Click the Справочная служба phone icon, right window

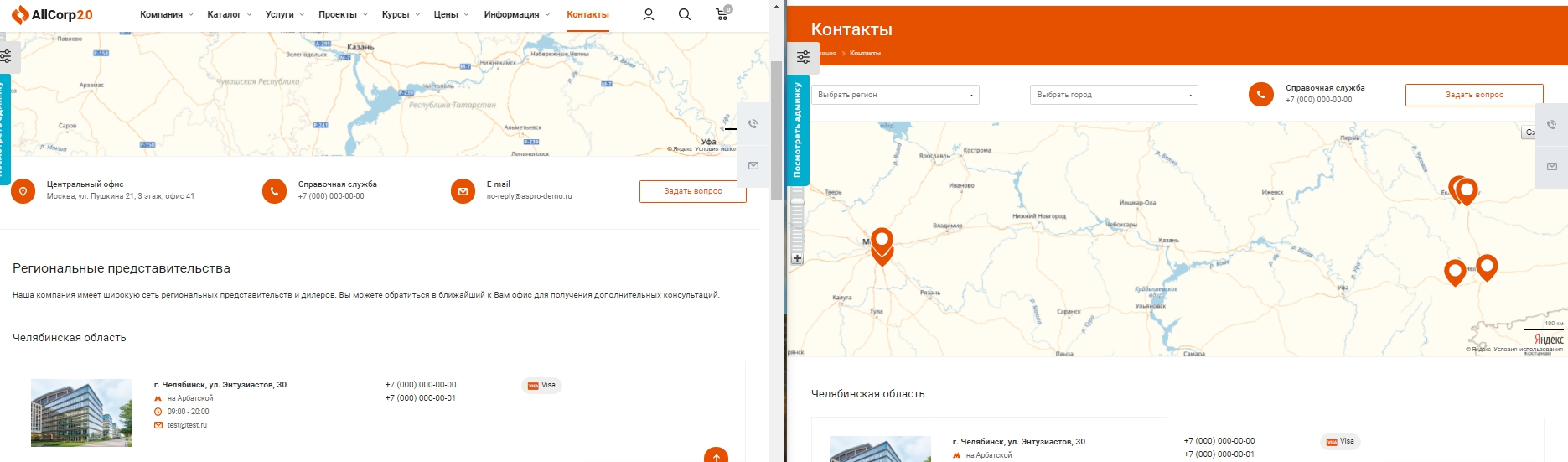click(1261, 94)
